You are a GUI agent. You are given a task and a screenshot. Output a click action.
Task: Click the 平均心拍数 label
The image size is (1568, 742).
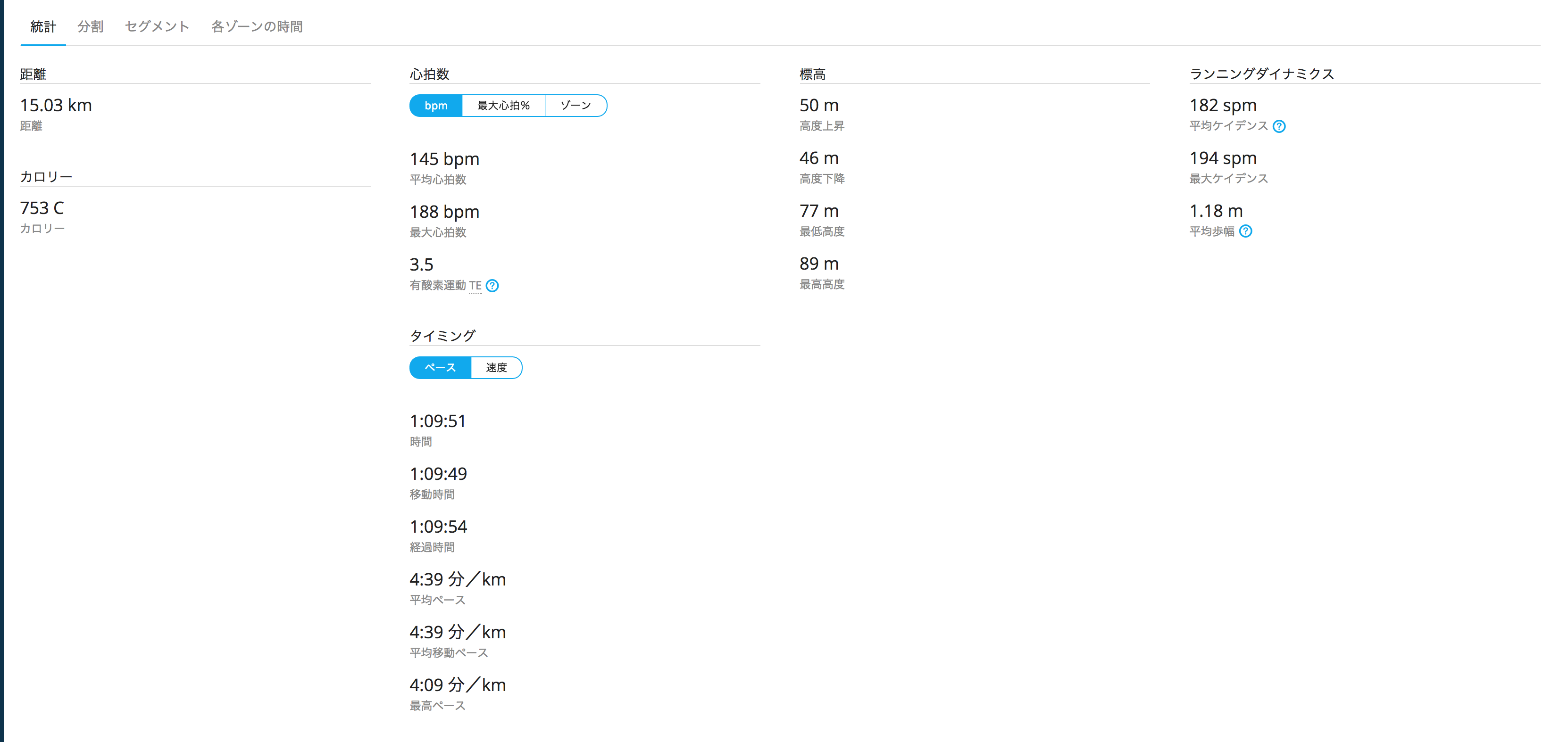pyautogui.click(x=438, y=180)
